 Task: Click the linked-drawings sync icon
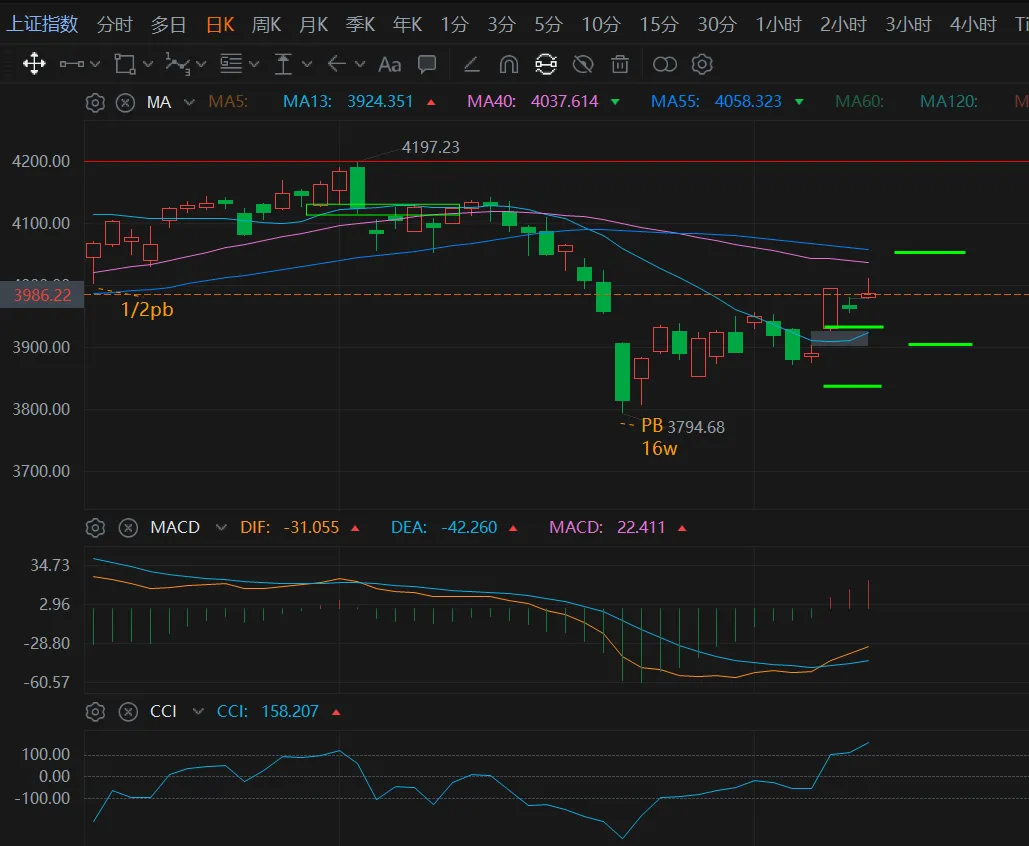tap(546, 64)
